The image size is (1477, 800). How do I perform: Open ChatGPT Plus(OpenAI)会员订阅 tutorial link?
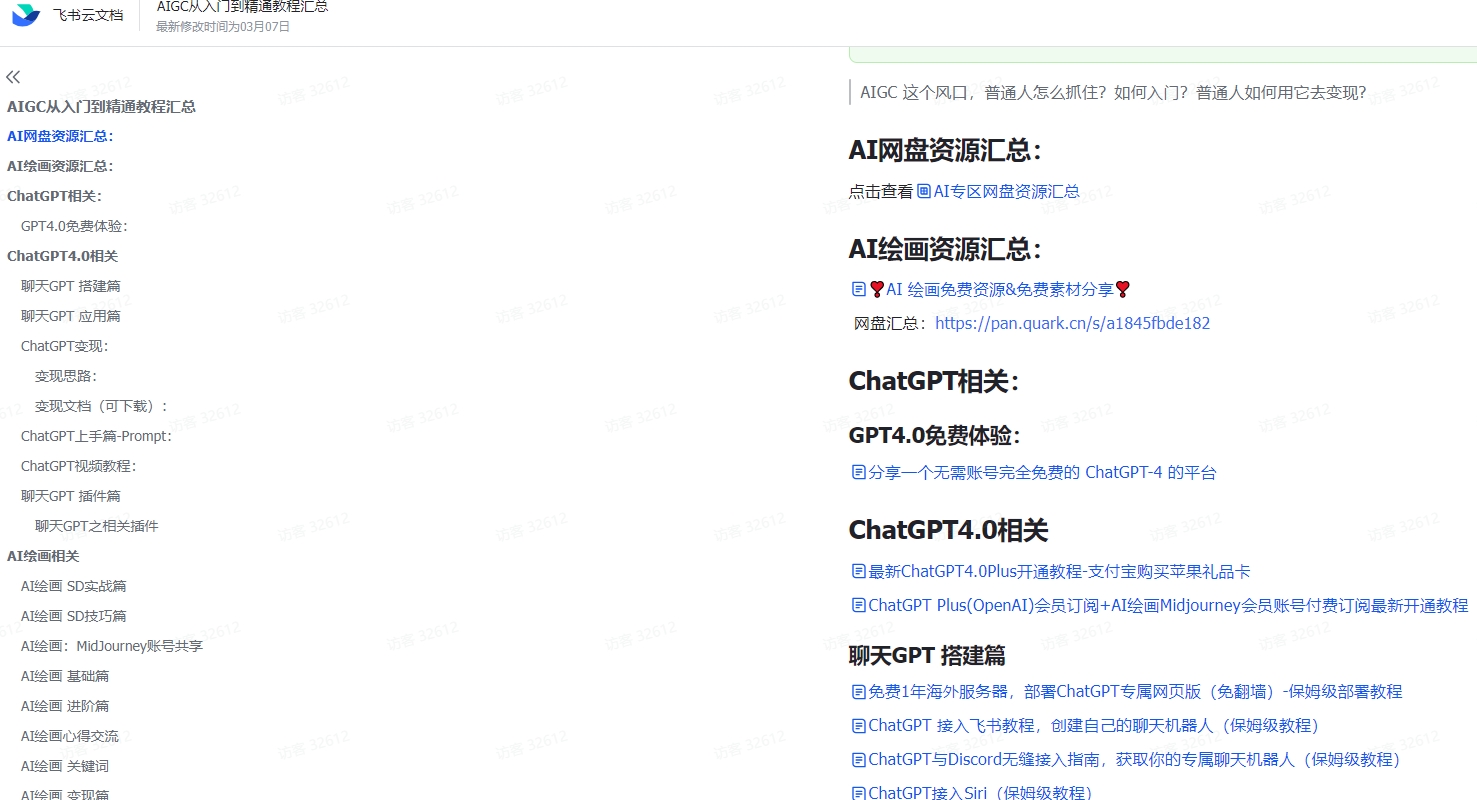pos(1168,605)
